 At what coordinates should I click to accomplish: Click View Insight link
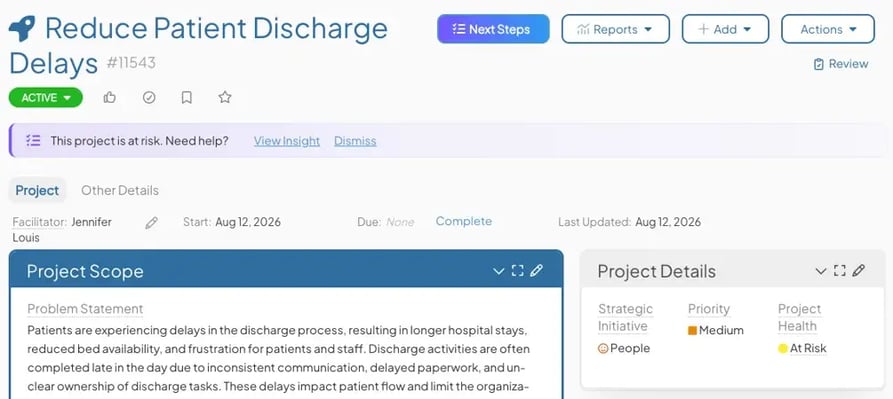(287, 141)
